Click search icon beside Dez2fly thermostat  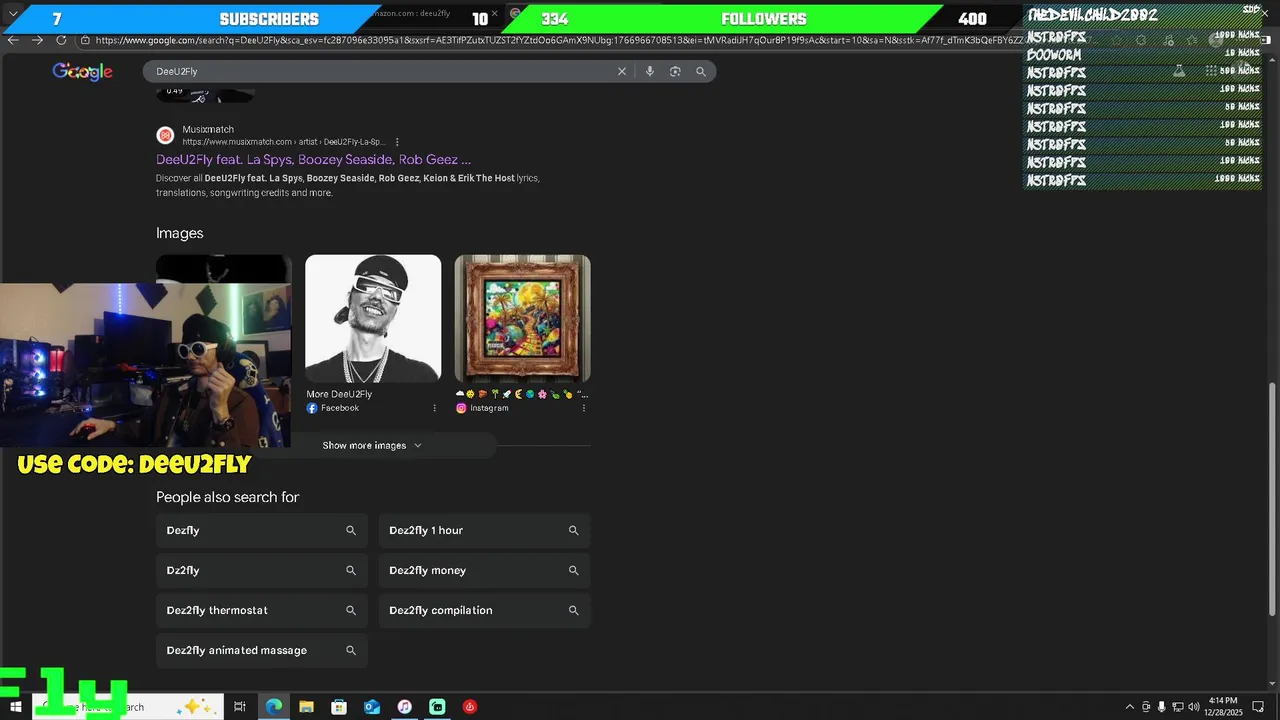(x=351, y=610)
